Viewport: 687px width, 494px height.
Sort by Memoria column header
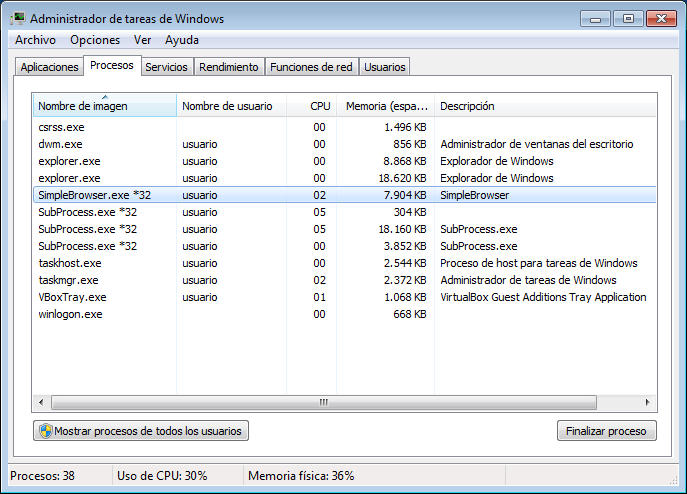386,106
